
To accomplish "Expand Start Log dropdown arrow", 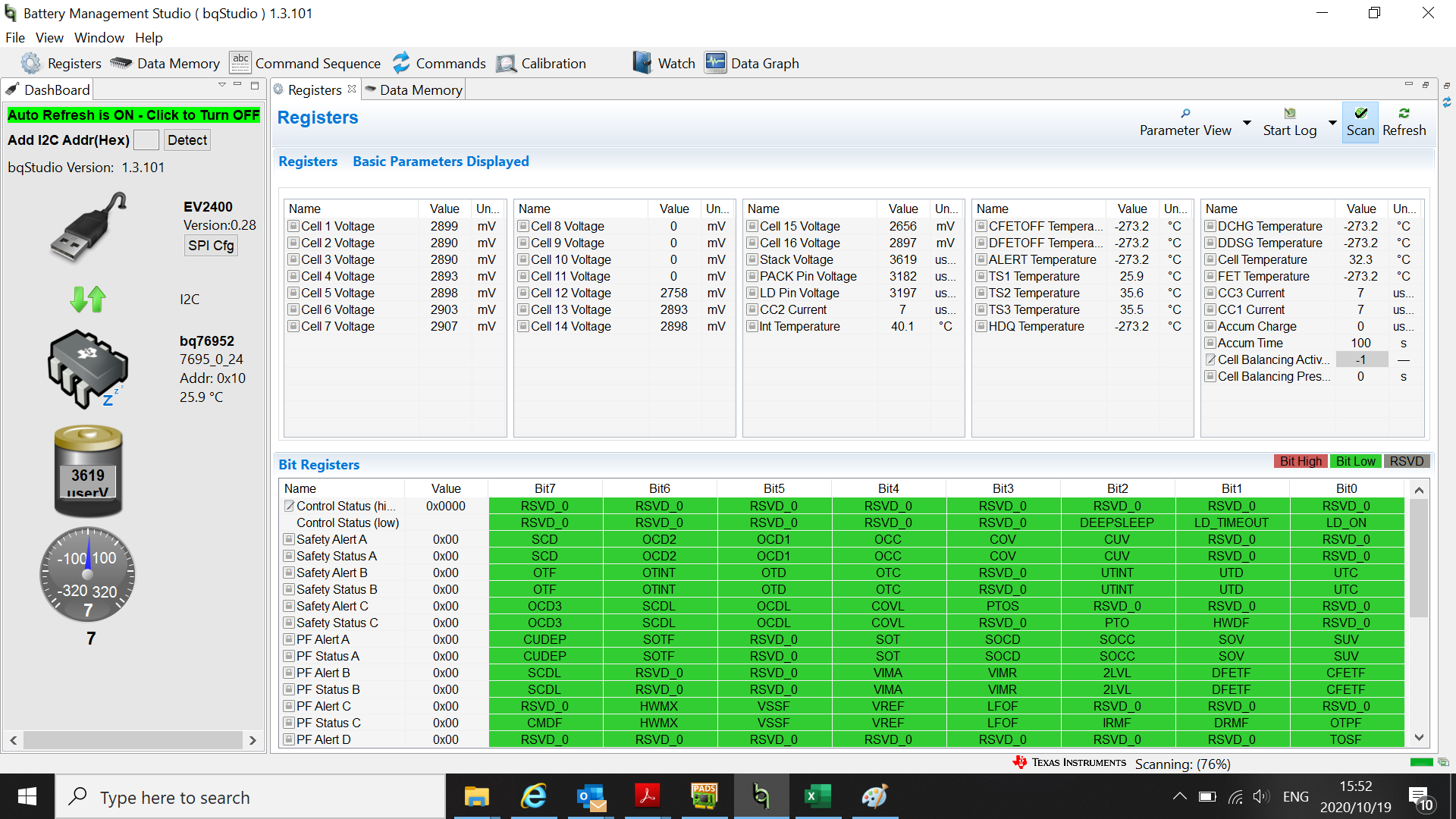I will pos(1332,123).
